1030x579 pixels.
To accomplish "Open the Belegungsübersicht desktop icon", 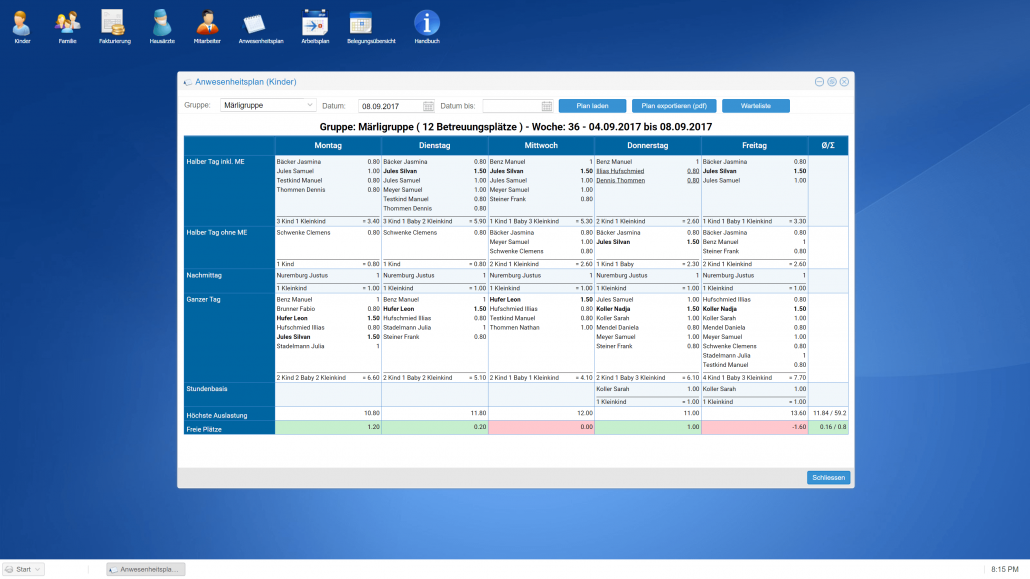I will click(371, 27).
